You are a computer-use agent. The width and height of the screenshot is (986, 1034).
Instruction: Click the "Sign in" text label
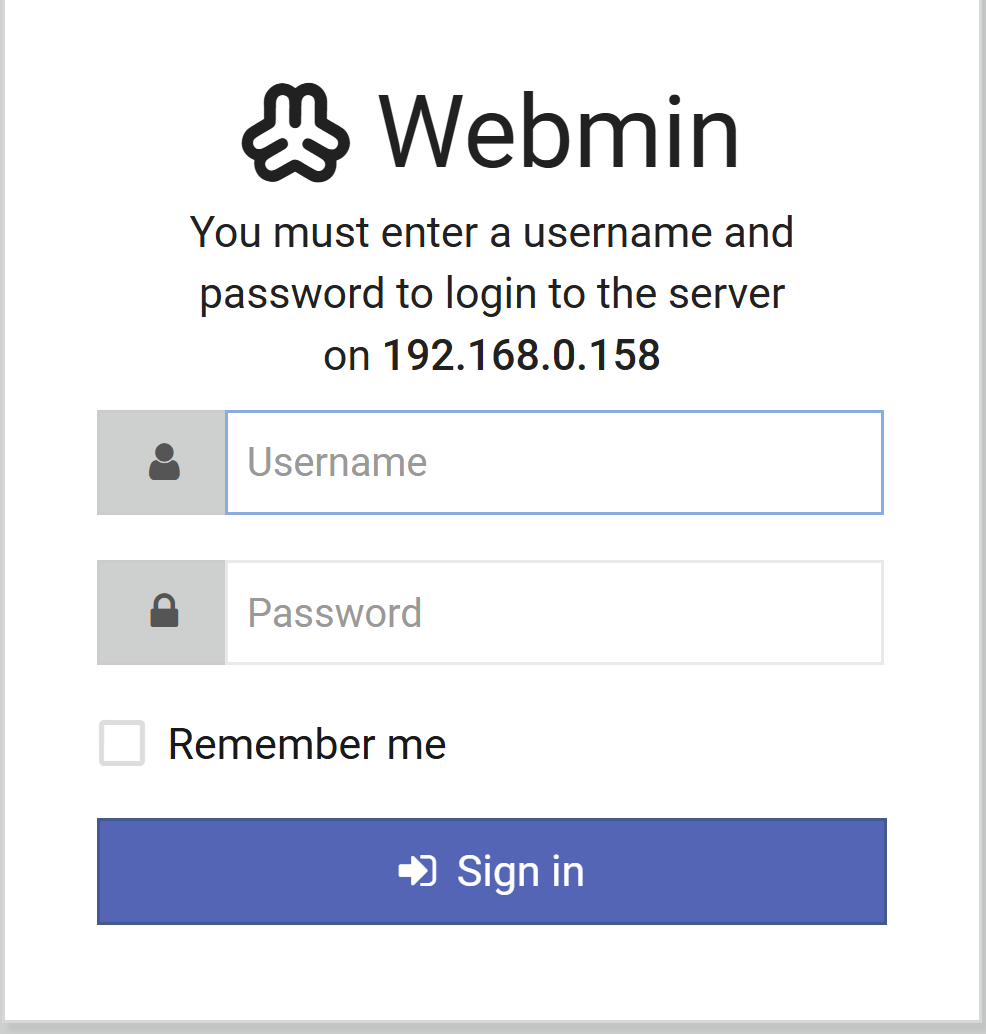(520, 871)
